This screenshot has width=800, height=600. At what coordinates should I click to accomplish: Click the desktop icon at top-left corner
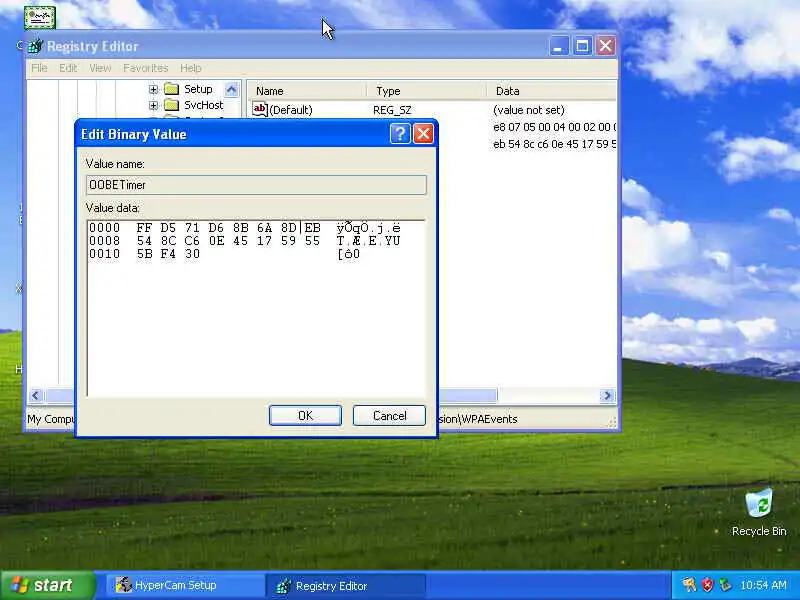coord(40,17)
